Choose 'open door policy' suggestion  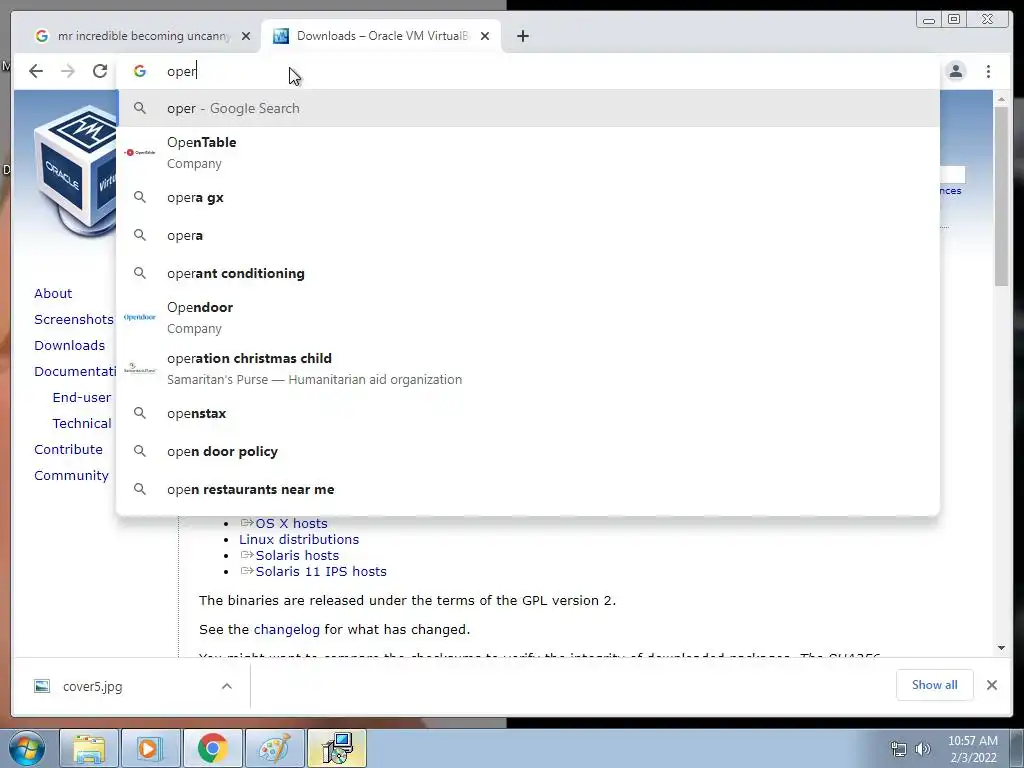pos(529,451)
